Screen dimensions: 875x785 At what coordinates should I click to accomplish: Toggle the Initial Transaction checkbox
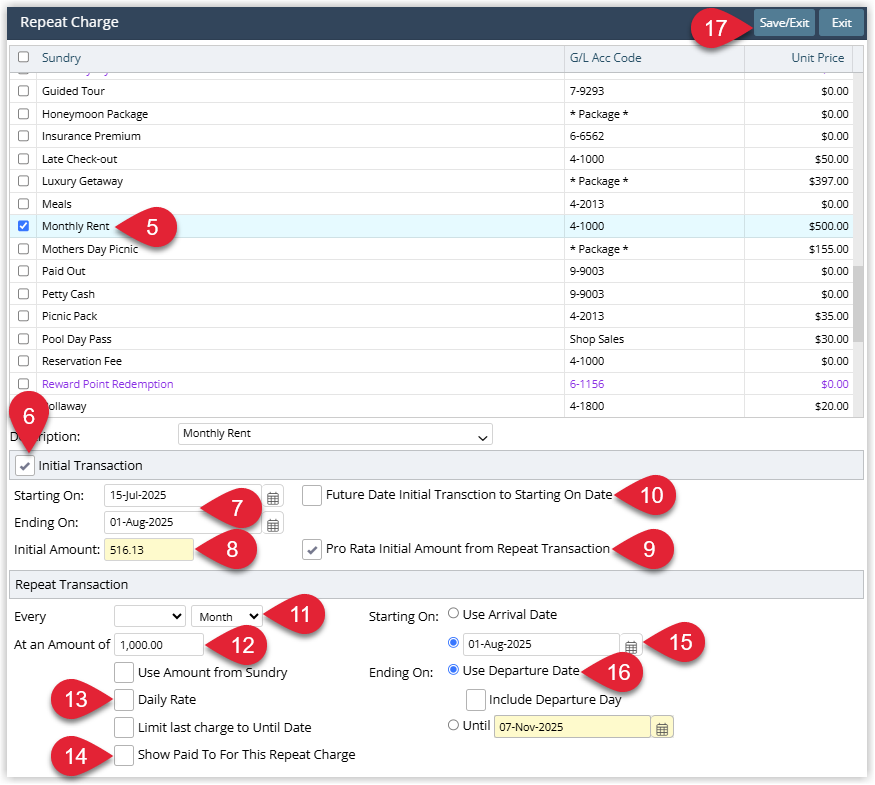point(25,465)
